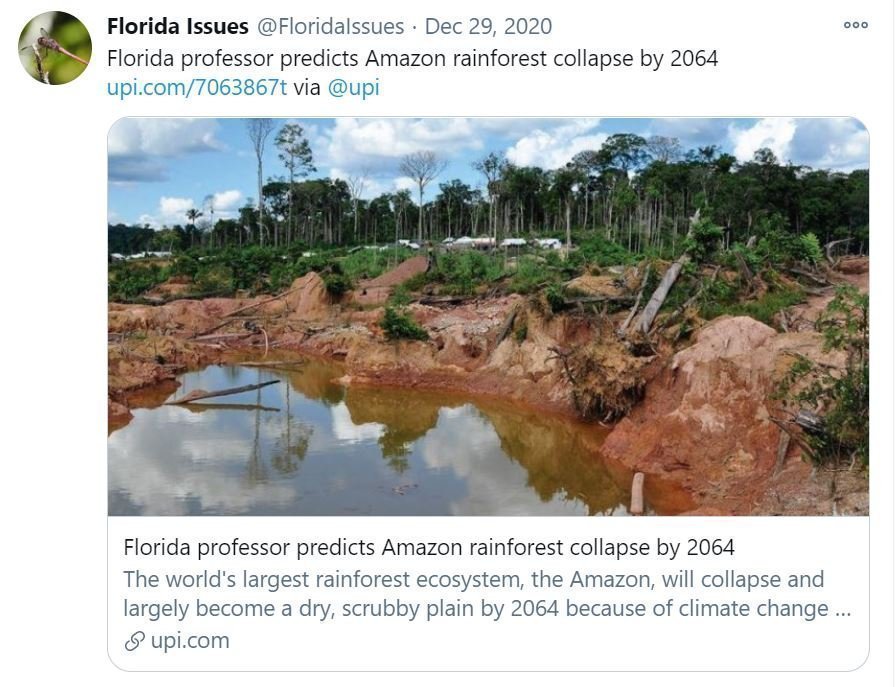The width and height of the screenshot is (895, 687).
Task: Open the @upi mention
Action: [353, 88]
